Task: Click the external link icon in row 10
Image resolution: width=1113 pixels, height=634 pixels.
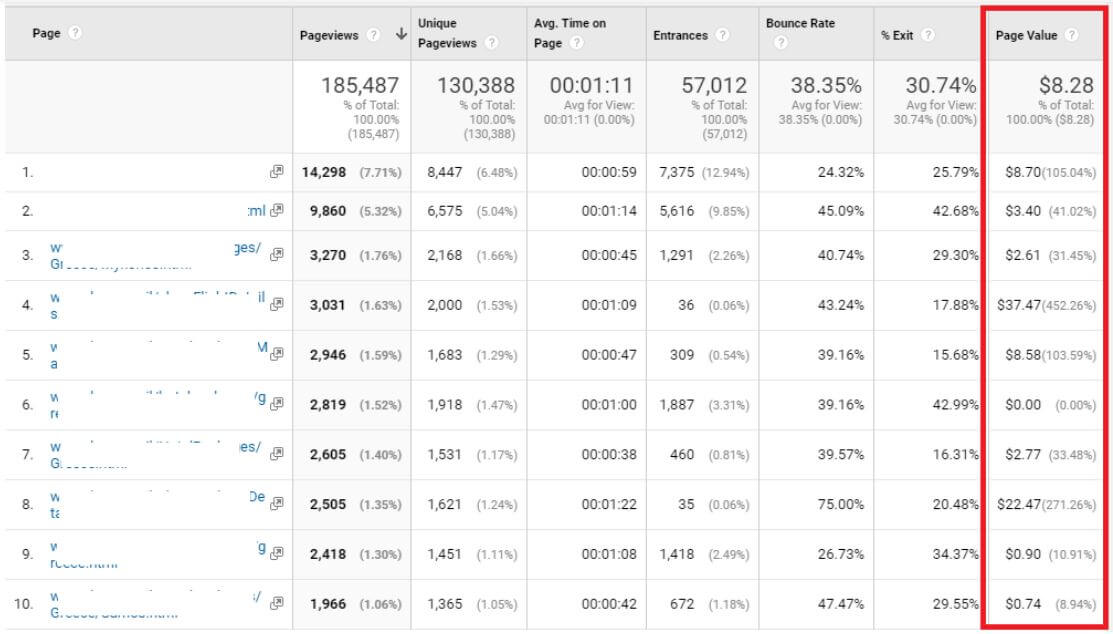Action: tap(276, 602)
